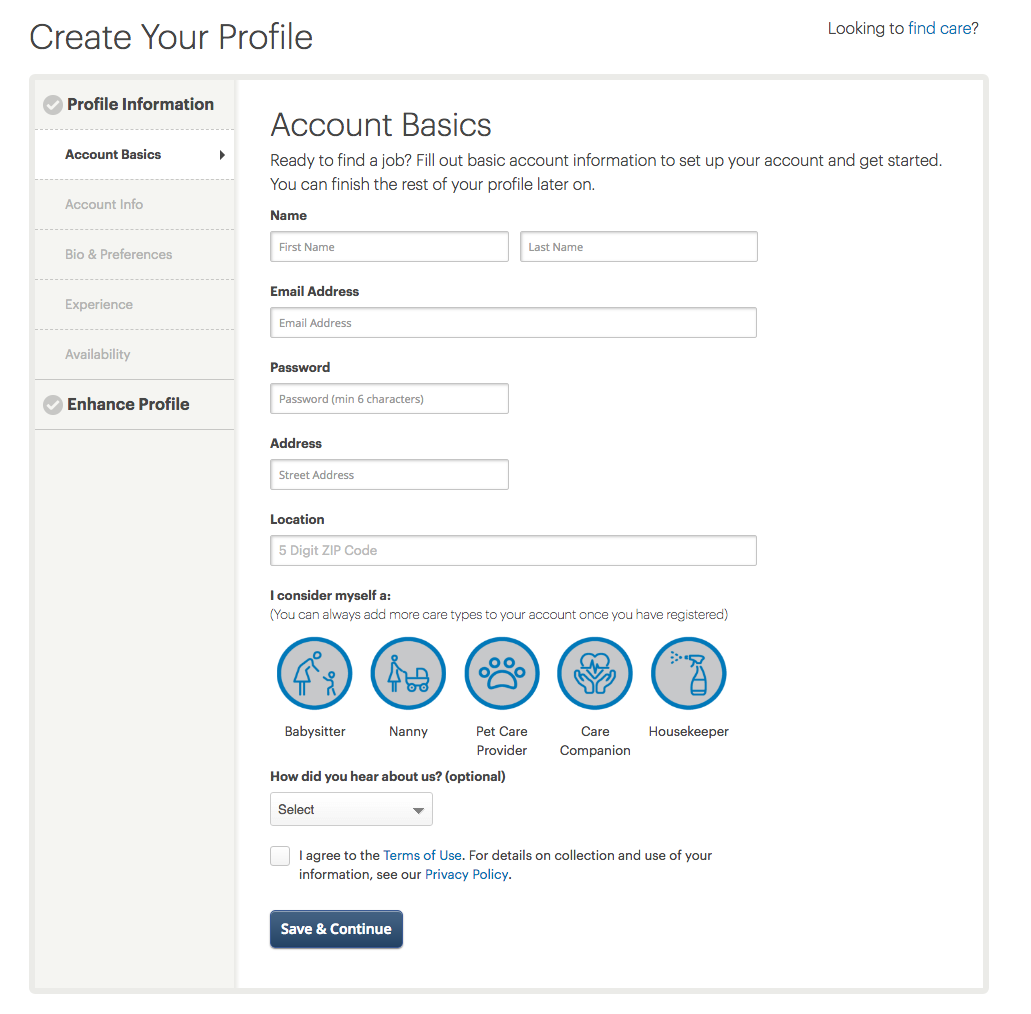View the Privacy Policy link
This screenshot has height=1014, width=1031.
coord(467,875)
